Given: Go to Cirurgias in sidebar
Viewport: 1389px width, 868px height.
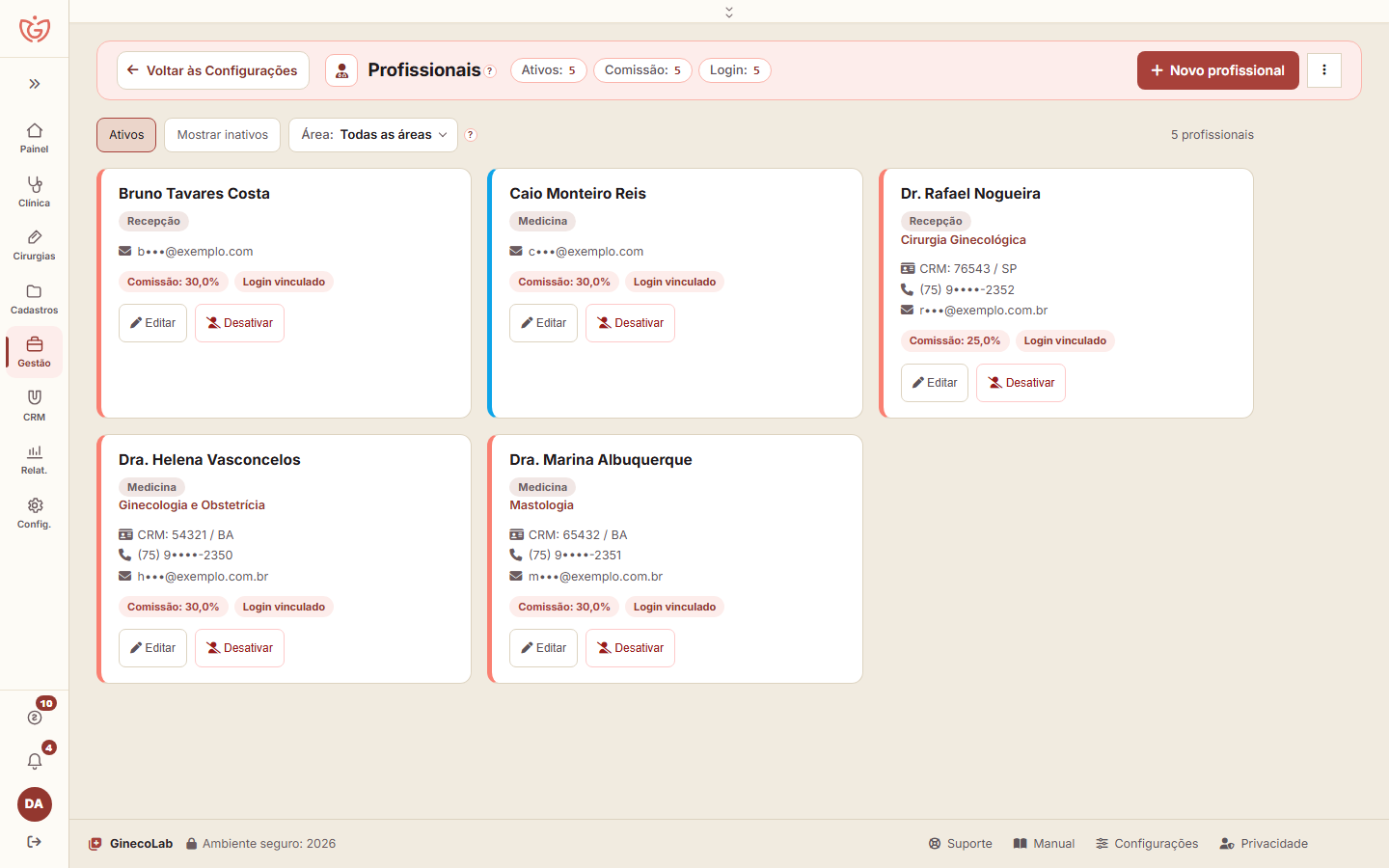Looking at the screenshot, I should tap(34, 245).
